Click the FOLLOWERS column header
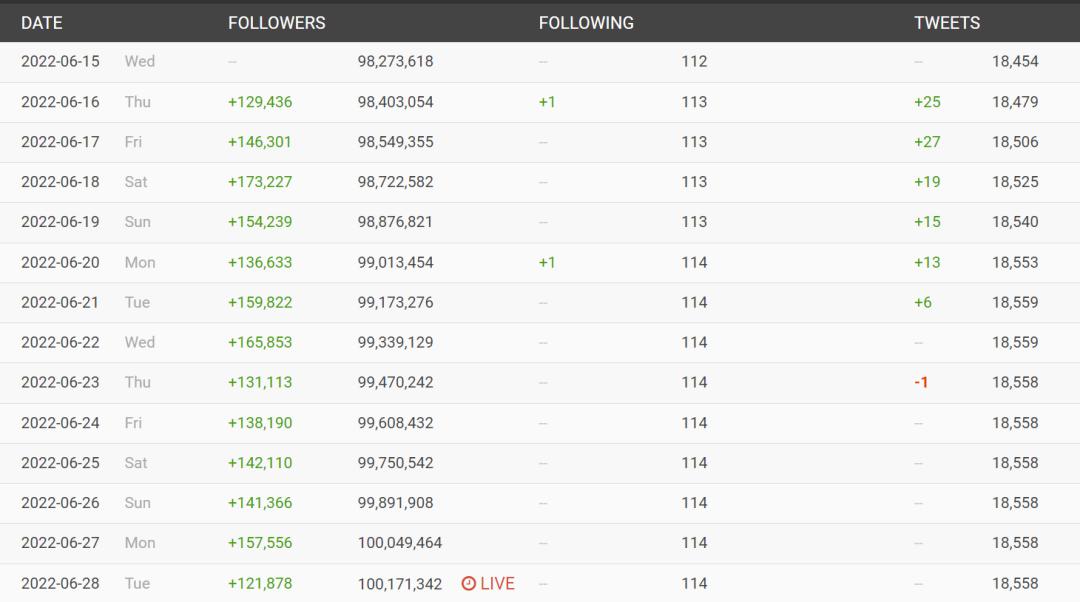Viewport: 1080px width, 602px height. (276, 23)
